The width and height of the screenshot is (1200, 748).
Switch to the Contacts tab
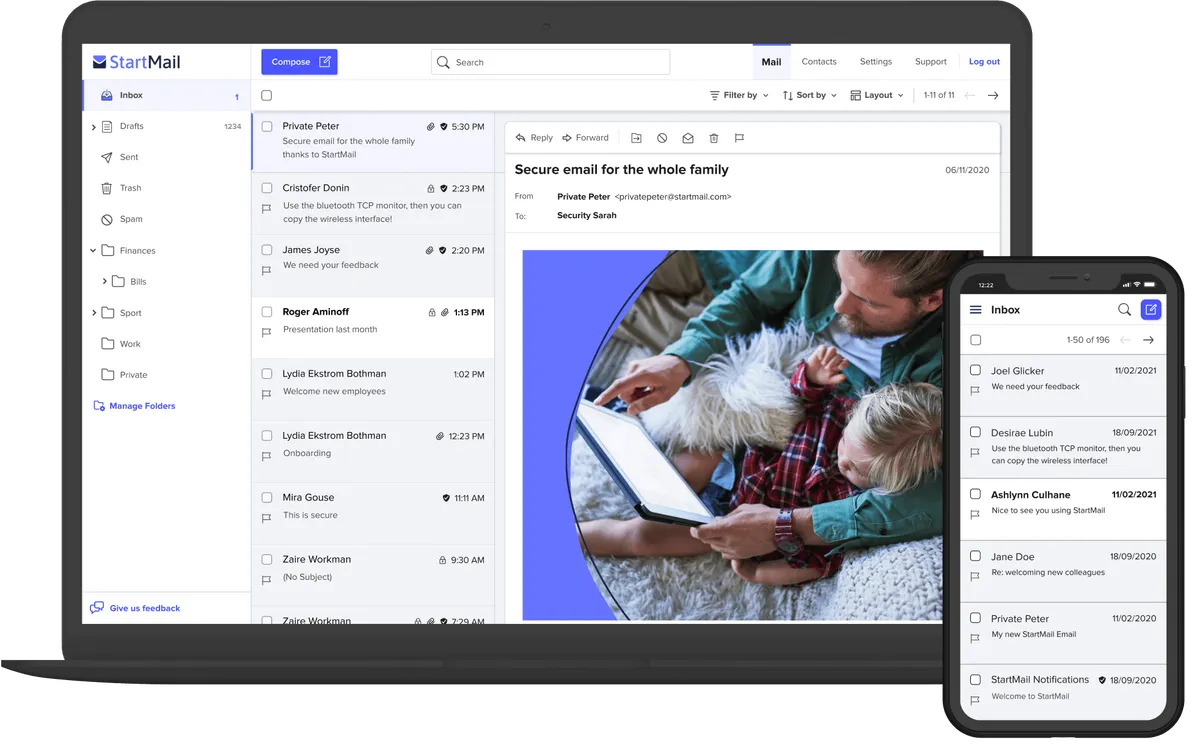pyautogui.click(x=819, y=62)
